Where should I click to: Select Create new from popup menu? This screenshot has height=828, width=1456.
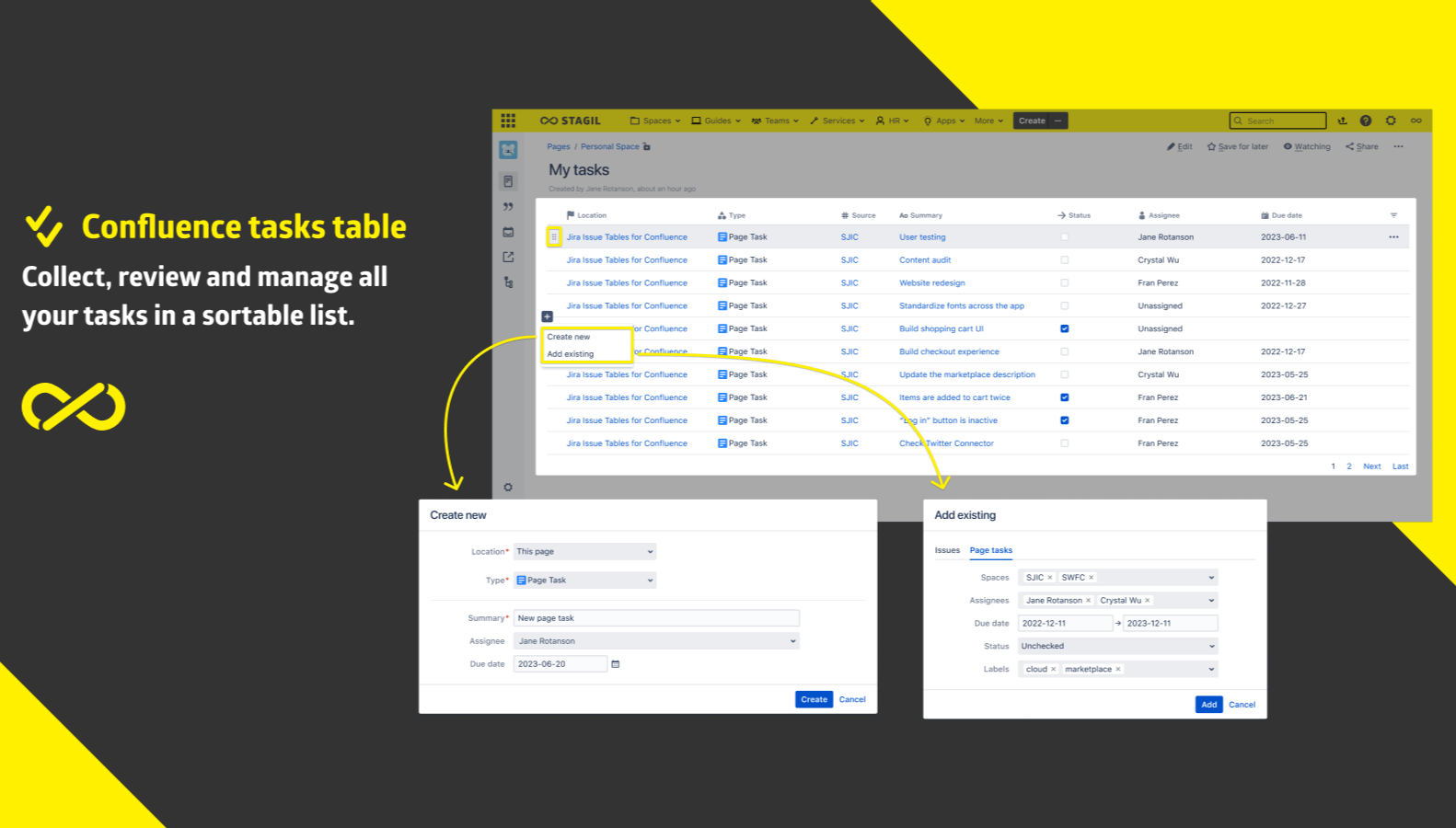pos(569,337)
